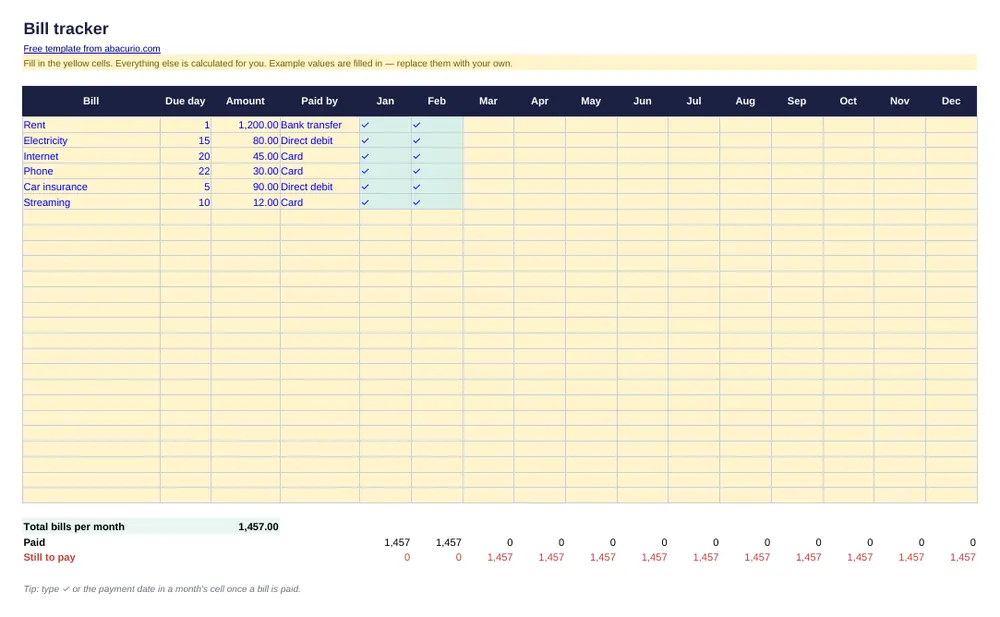The height and width of the screenshot is (617, 1000).
Task: Click the Bill tracker title
Action: coord(66,29)
